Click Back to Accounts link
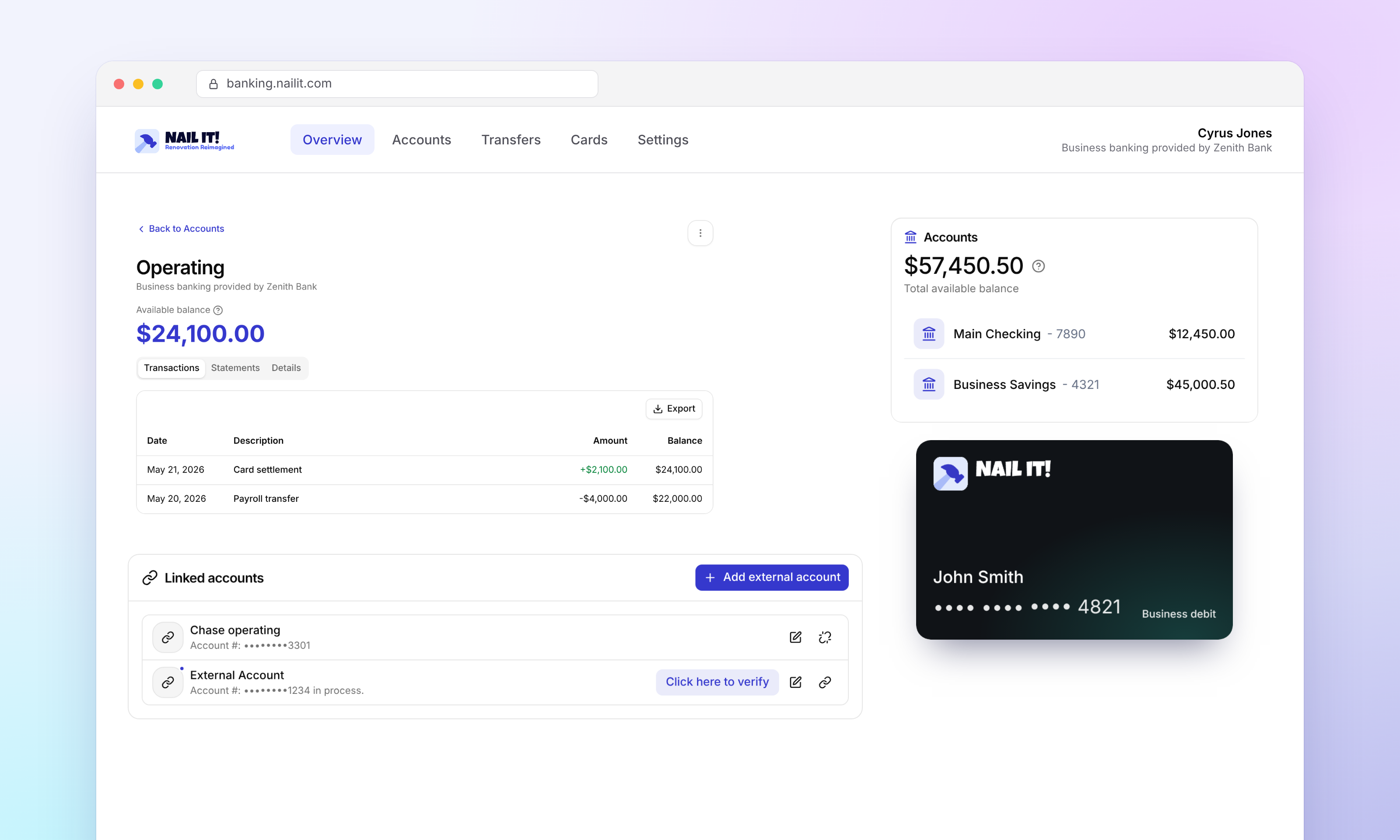Viewport: 1400px width, 840px height. coord(181,229)
